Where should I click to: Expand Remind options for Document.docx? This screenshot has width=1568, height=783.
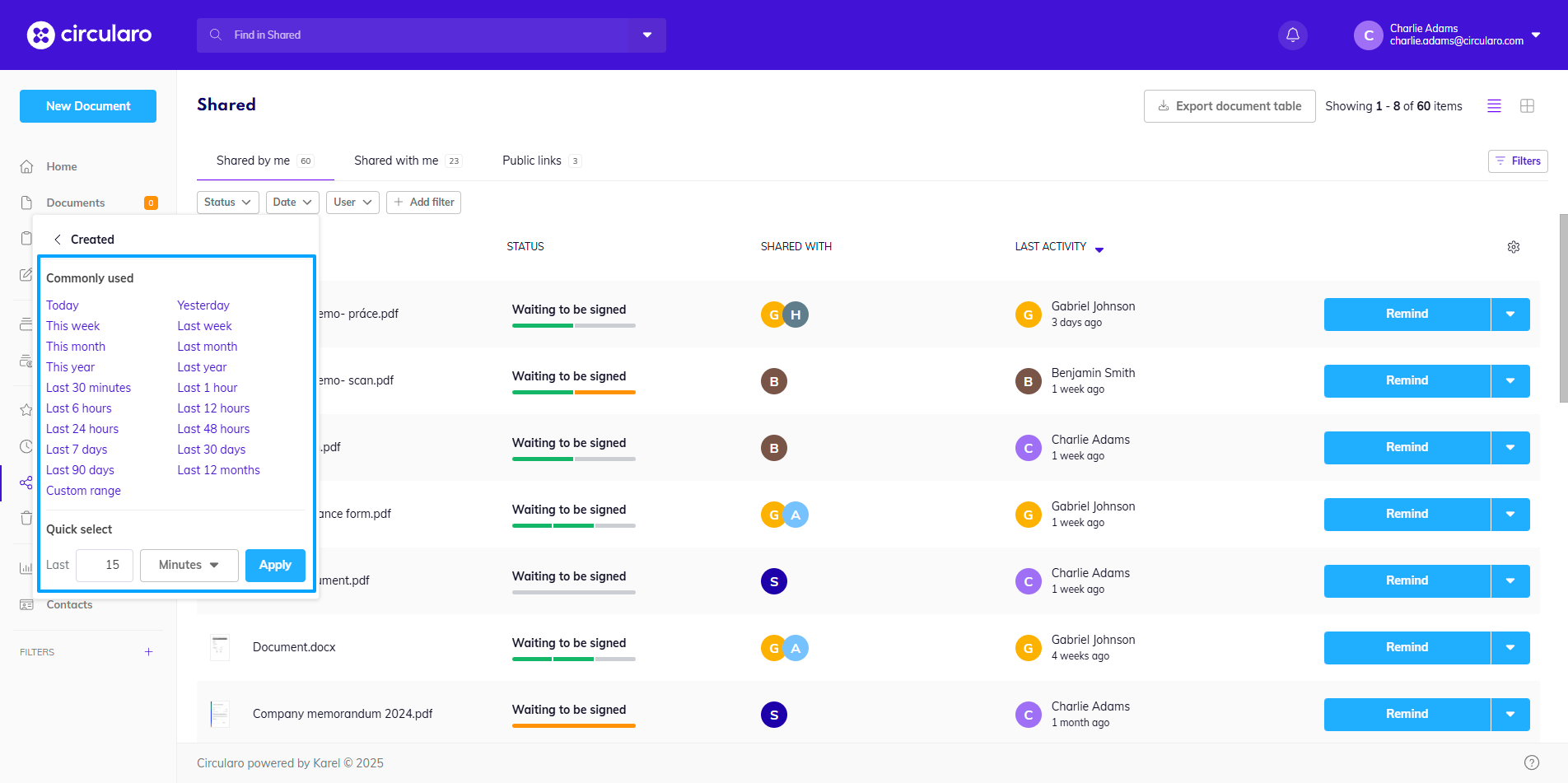pyautogui.click(x=1510, y=648)
